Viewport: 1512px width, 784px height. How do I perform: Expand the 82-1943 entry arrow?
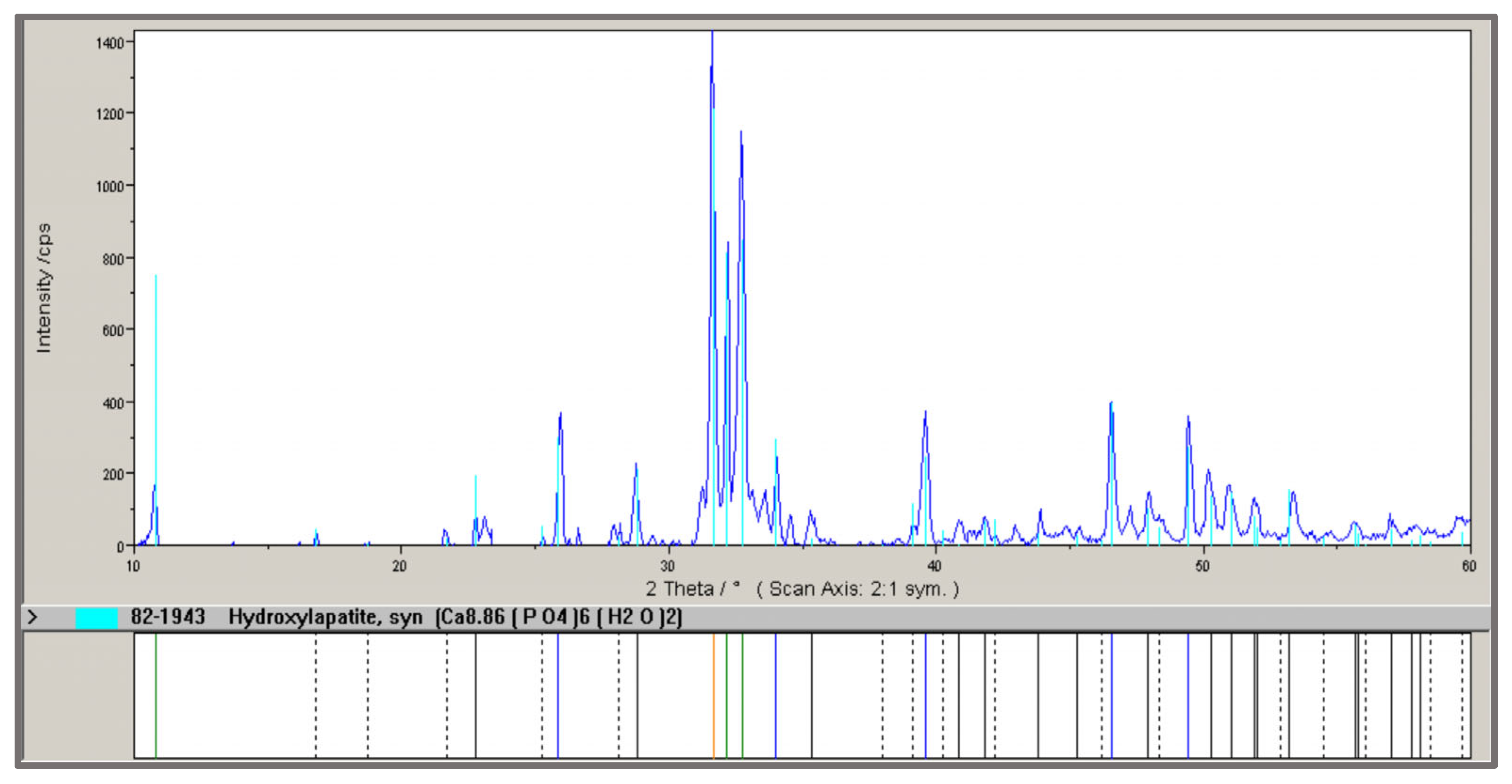33,617
